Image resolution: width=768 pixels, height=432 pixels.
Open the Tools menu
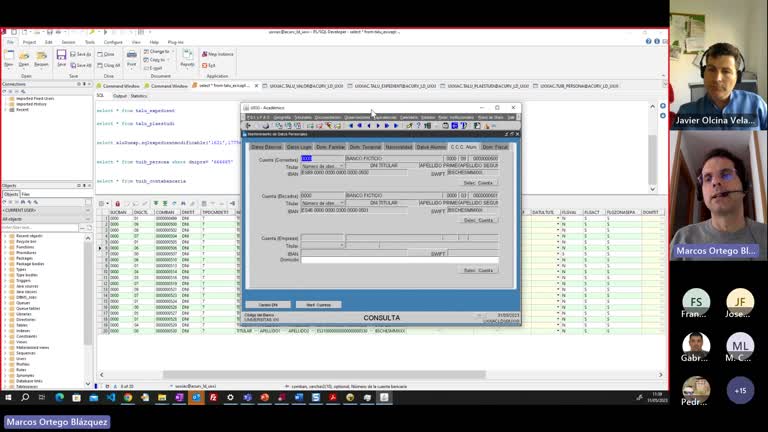pos(90,42)
